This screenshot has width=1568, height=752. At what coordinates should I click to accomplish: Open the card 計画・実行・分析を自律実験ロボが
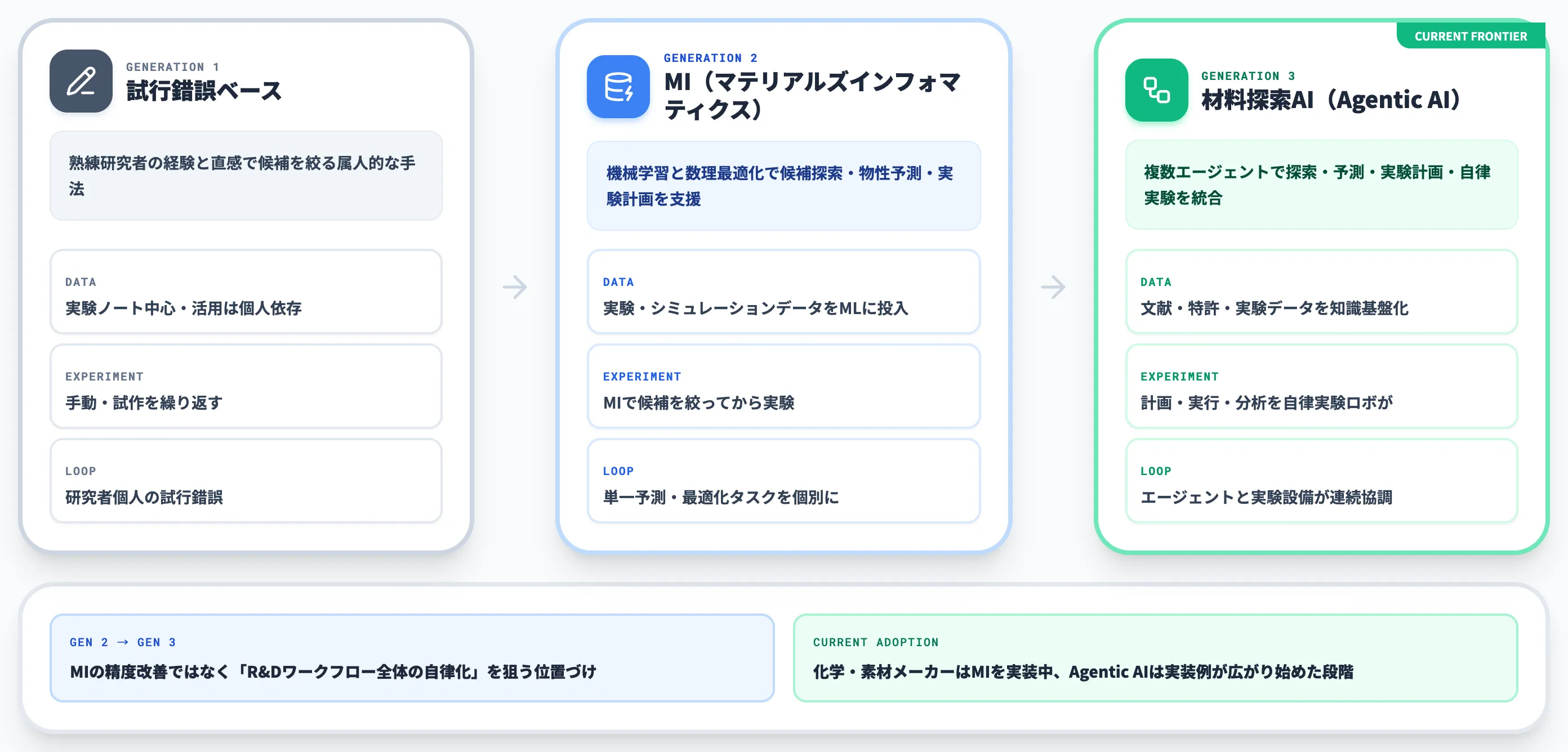click(x=1321, y=386)
